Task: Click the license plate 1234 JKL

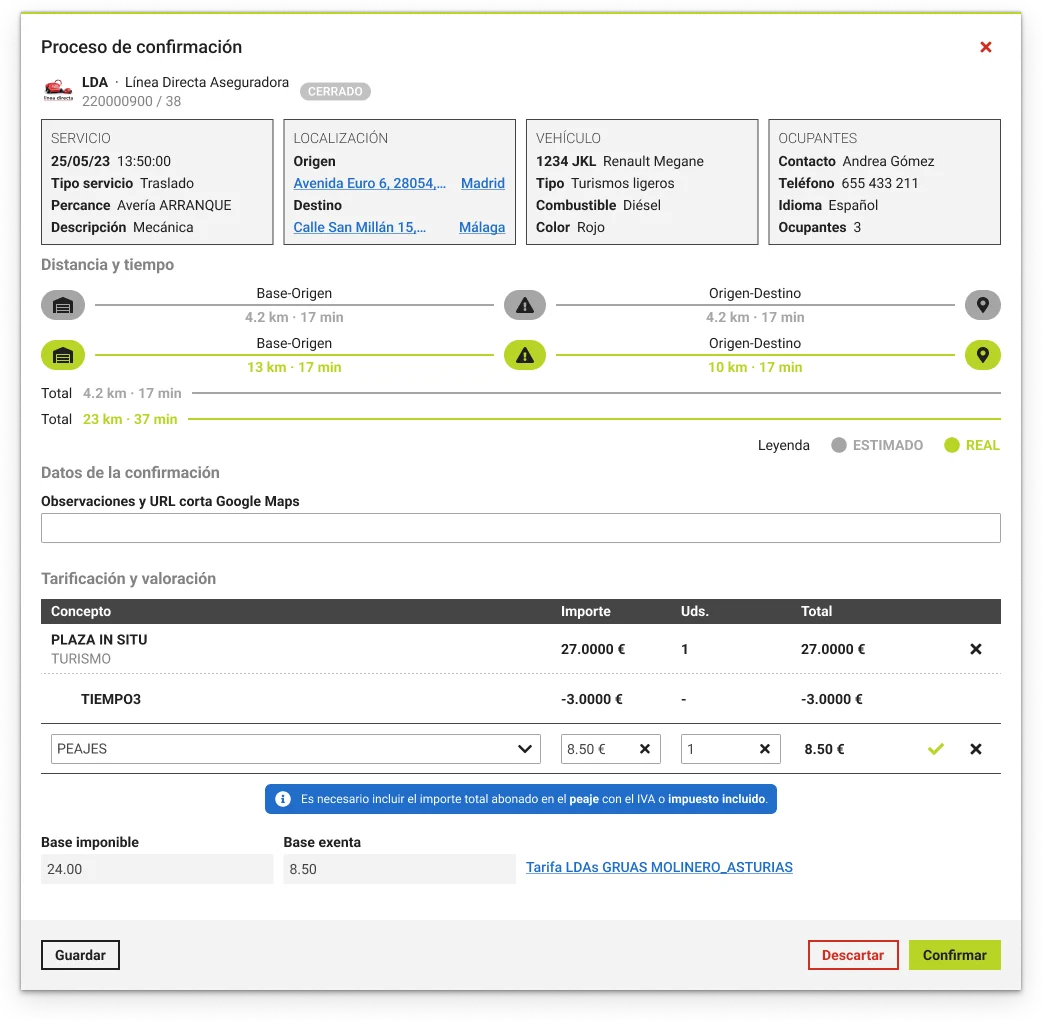Action: click(566, 161)
